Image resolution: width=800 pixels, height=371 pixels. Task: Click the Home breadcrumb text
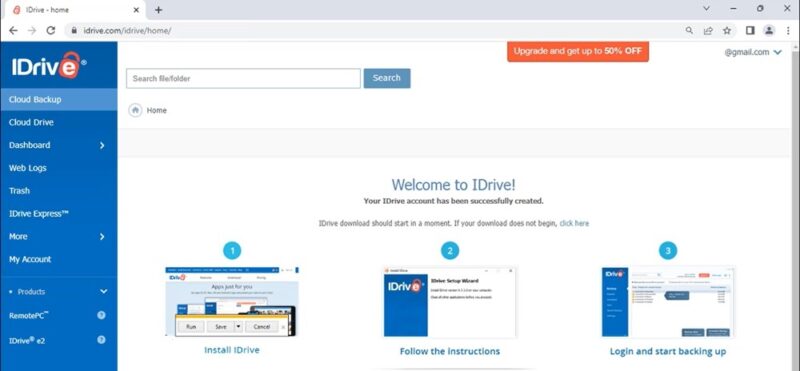pos(157,110)
